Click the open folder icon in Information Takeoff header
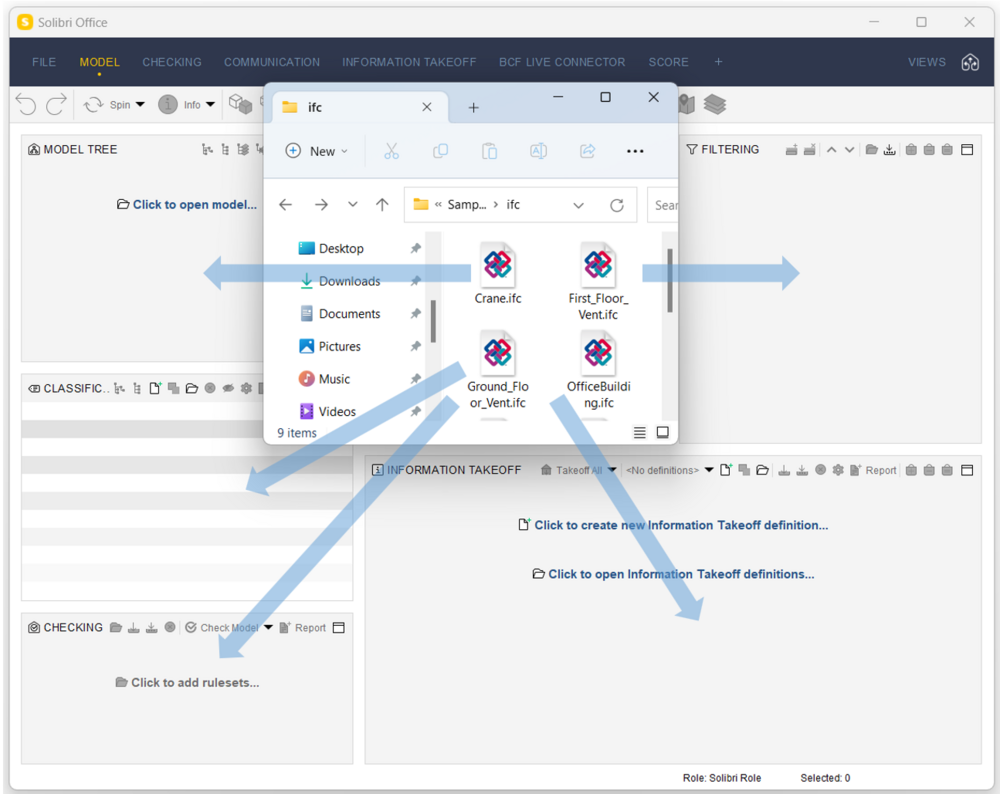The width and height of the screenshot is (1000, 794). pos(762,470)
